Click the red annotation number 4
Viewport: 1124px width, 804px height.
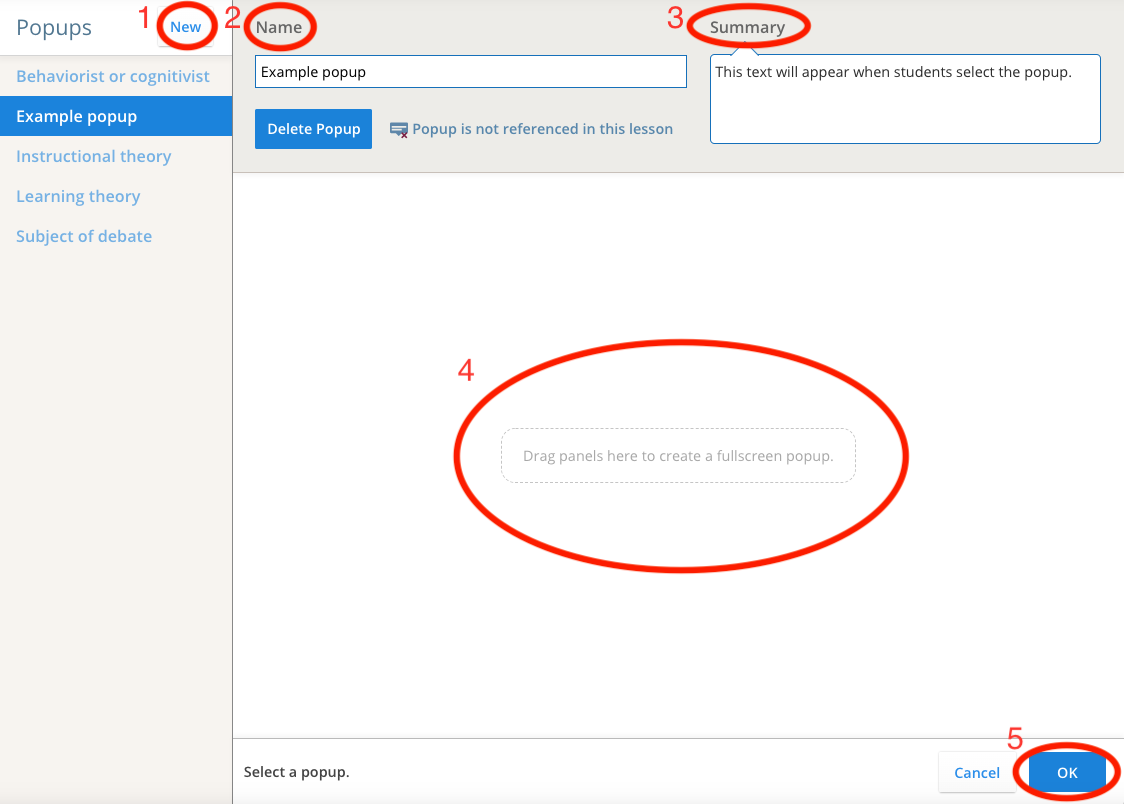tap(465, 370)
